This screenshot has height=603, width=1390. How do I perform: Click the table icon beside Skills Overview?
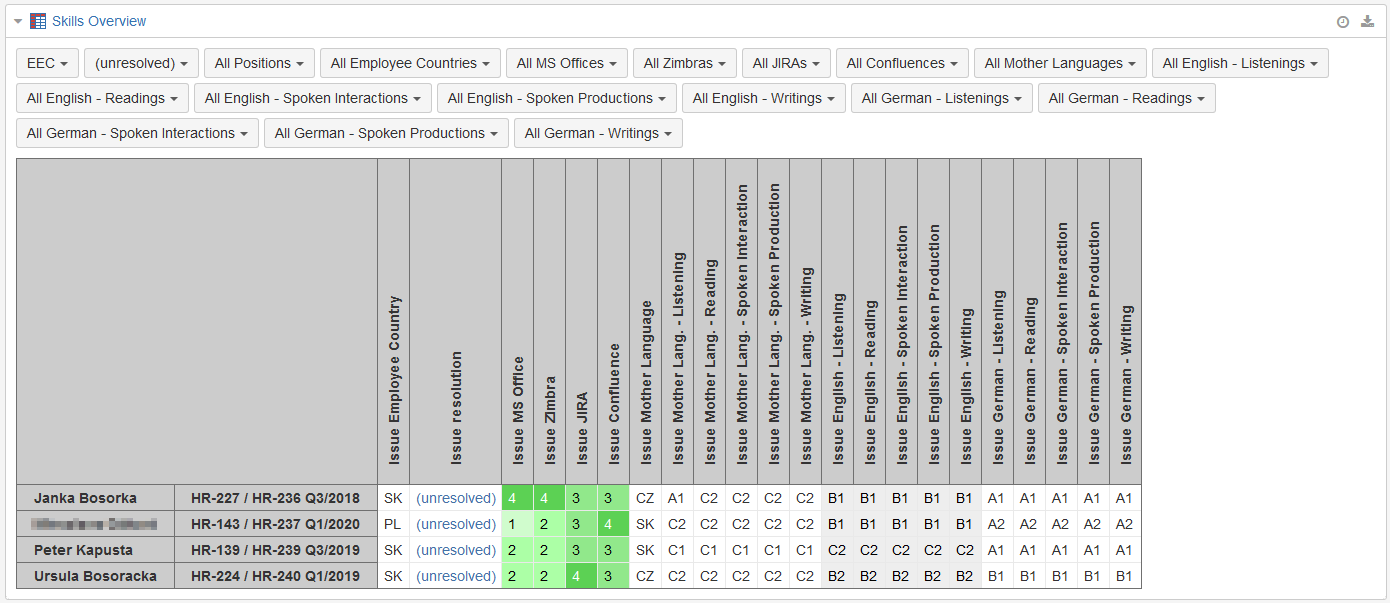click(38, 21)
